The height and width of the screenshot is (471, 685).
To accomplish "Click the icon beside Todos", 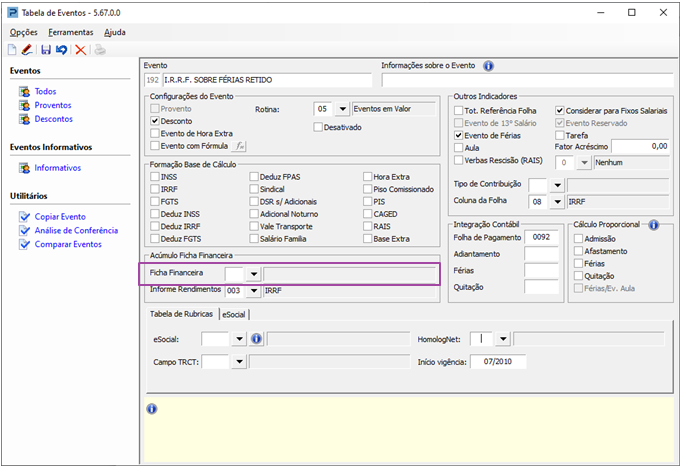I will coord(24,92).
